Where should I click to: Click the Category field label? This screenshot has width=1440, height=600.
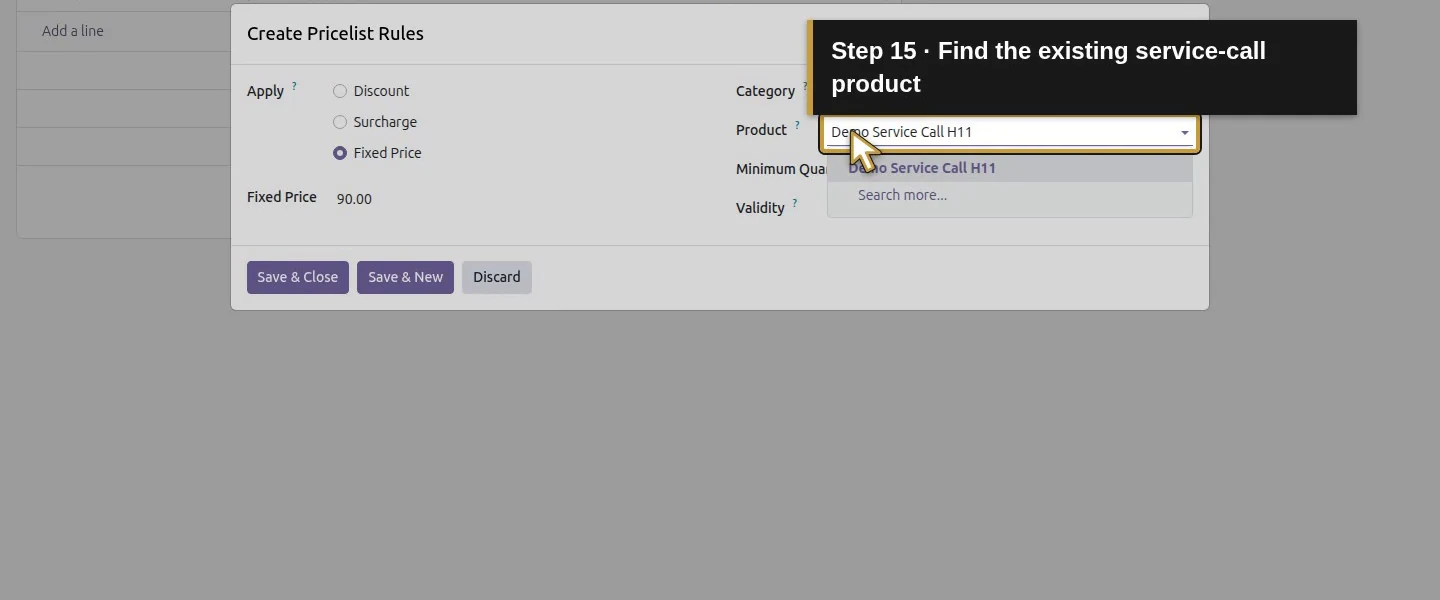[765, 91]
